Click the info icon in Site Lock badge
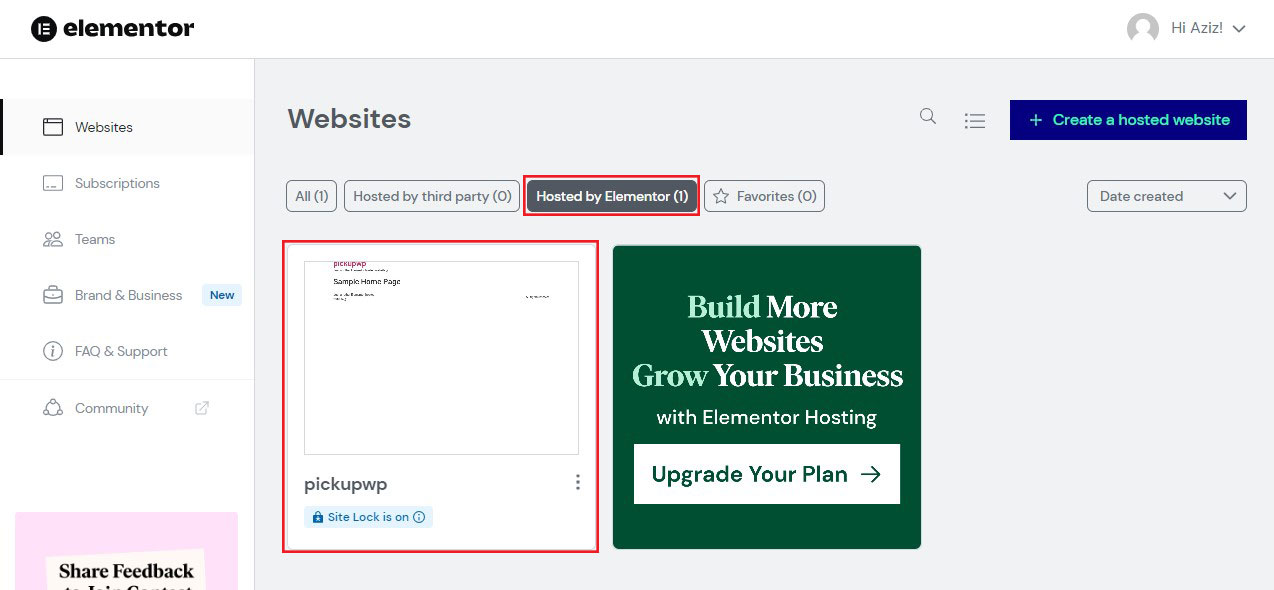This screenshot has height=590, width=1274. pos(419,517)
